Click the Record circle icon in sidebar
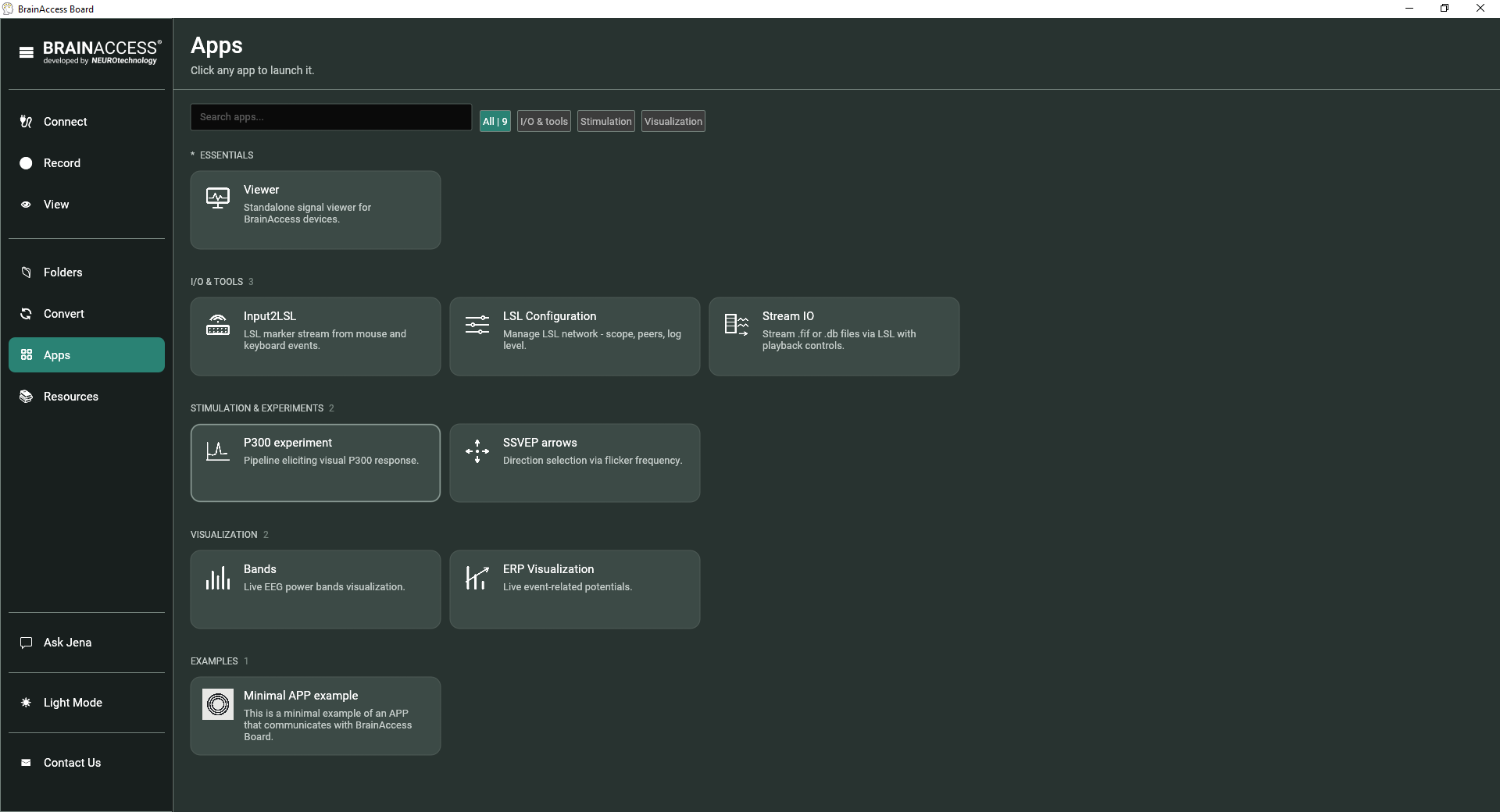Viewport: 1500px width, 812px height. [26, 163]
